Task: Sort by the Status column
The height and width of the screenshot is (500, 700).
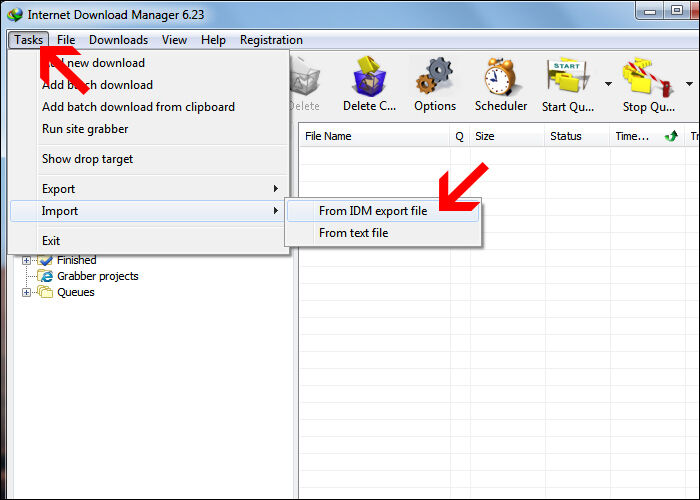Action: (577, 136)
